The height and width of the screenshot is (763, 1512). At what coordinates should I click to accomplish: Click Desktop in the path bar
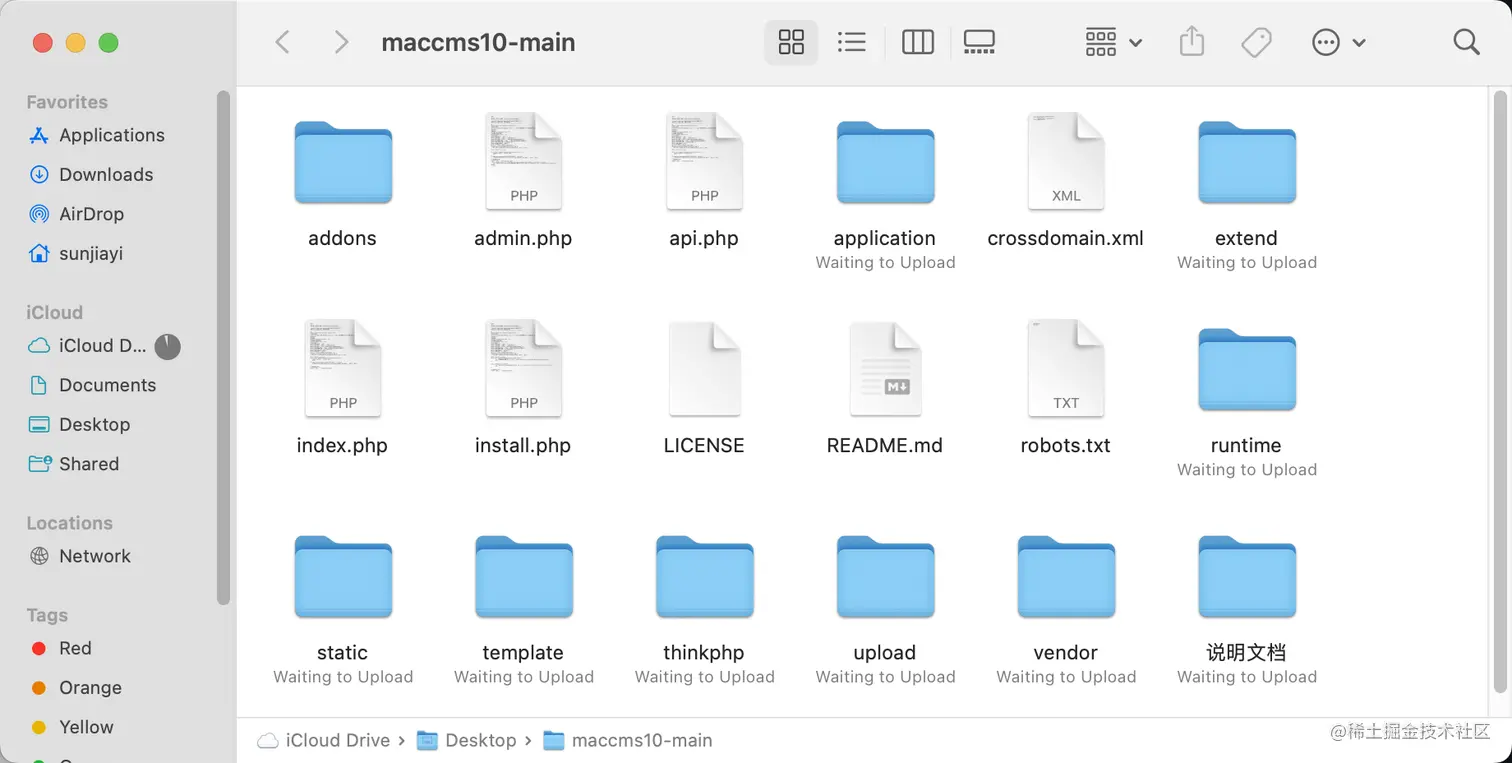[467, 740]
